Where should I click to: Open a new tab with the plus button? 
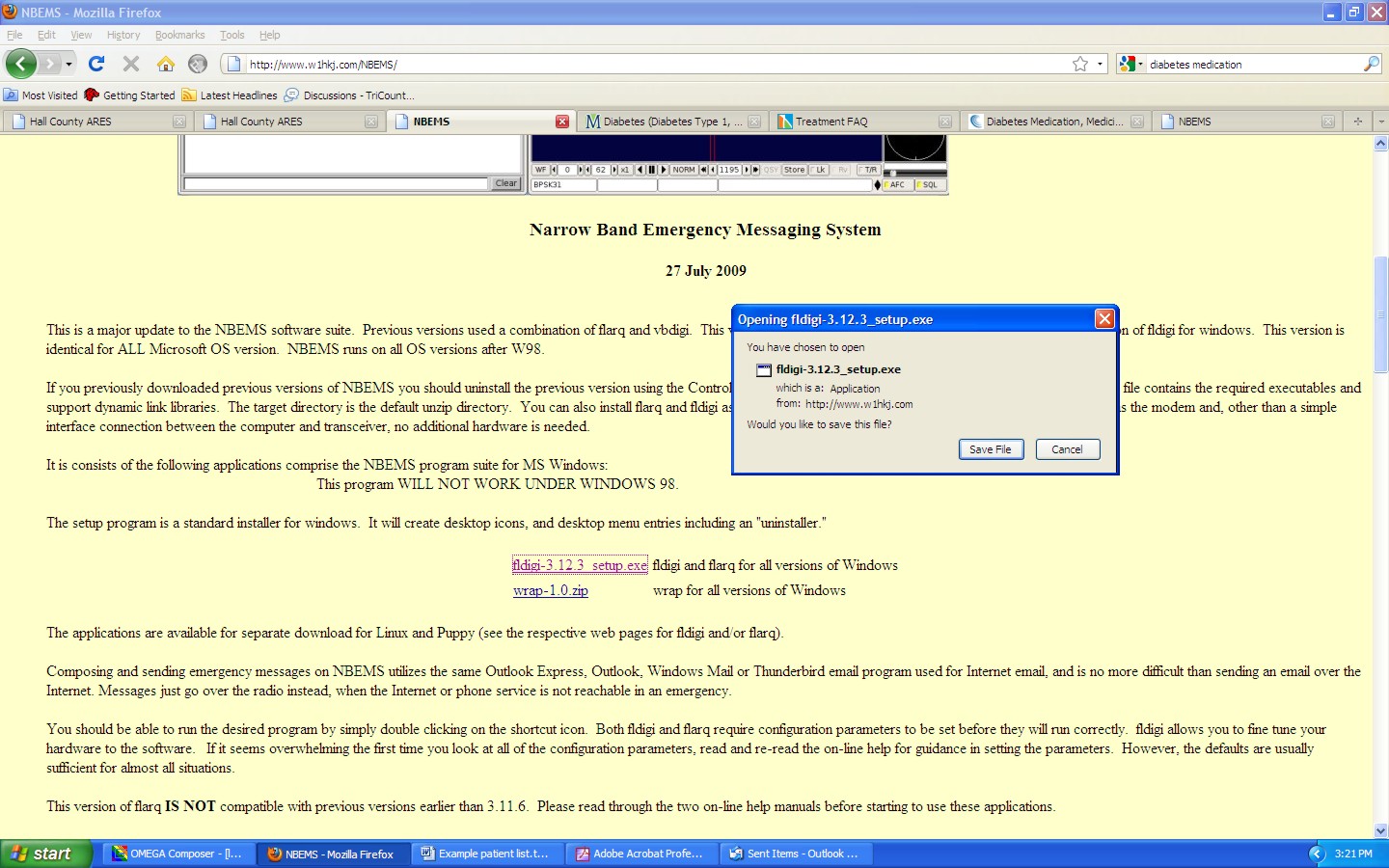1358,122
